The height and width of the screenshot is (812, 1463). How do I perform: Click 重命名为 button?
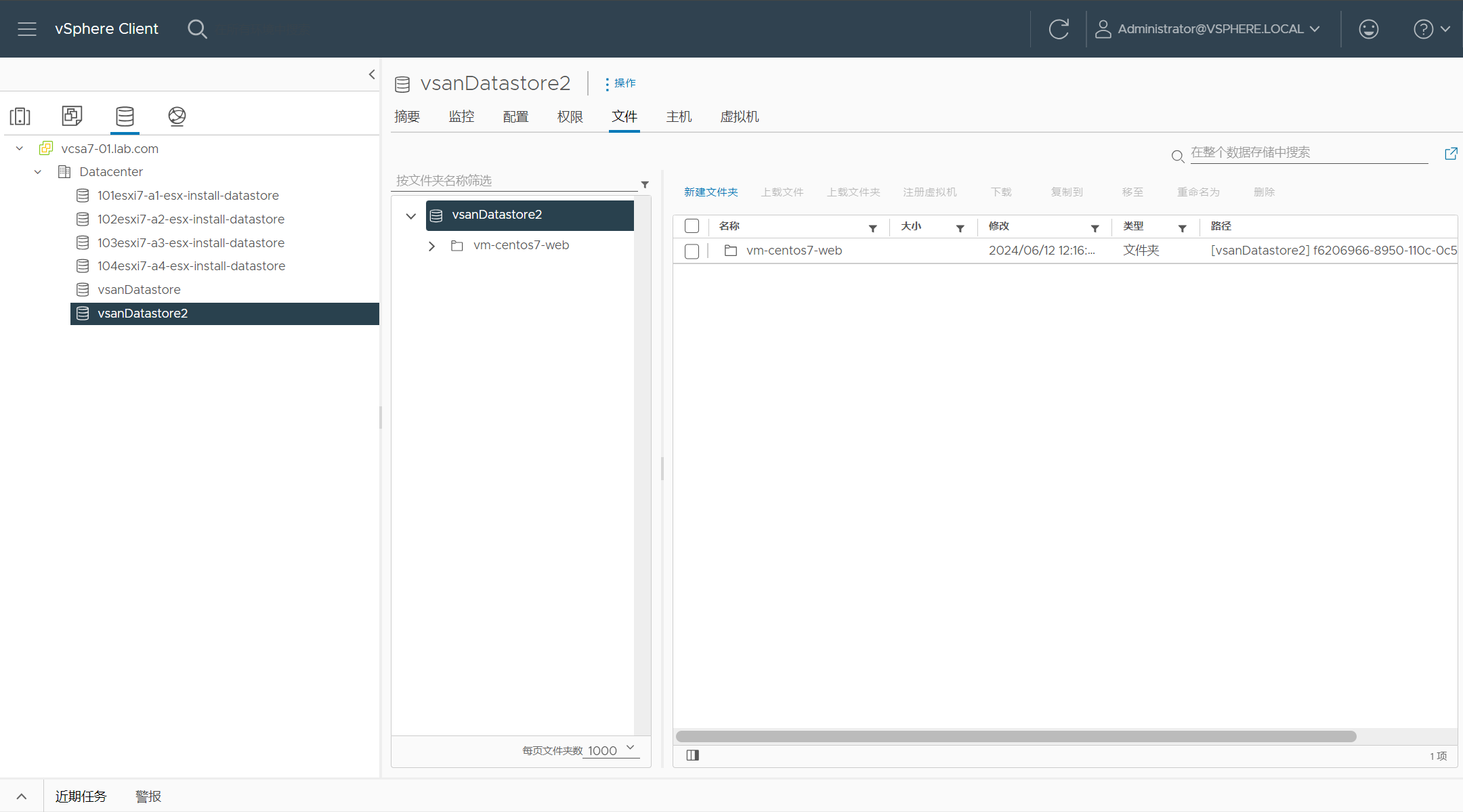tap(1198, 192)
